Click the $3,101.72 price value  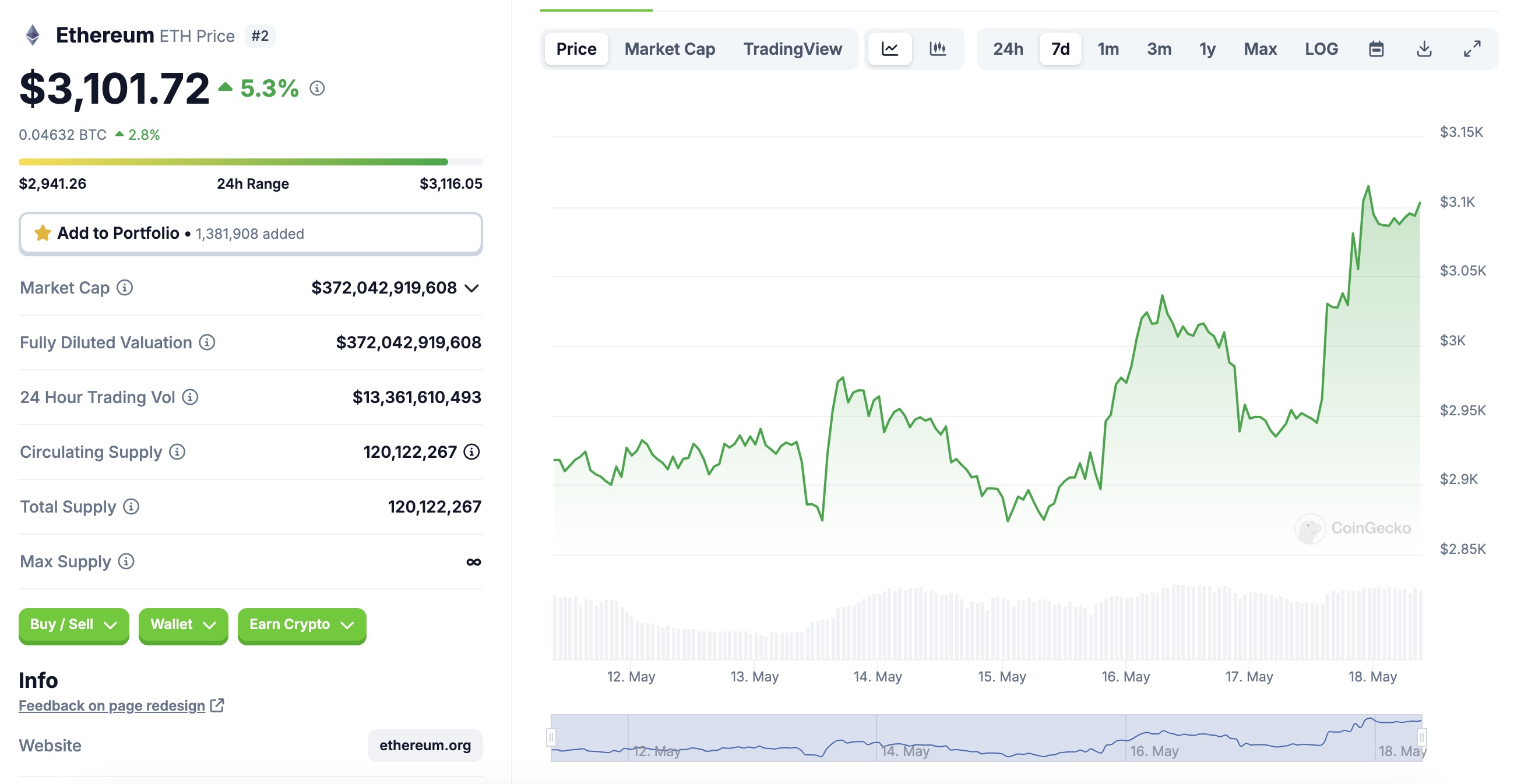click(x=114, y=89)
